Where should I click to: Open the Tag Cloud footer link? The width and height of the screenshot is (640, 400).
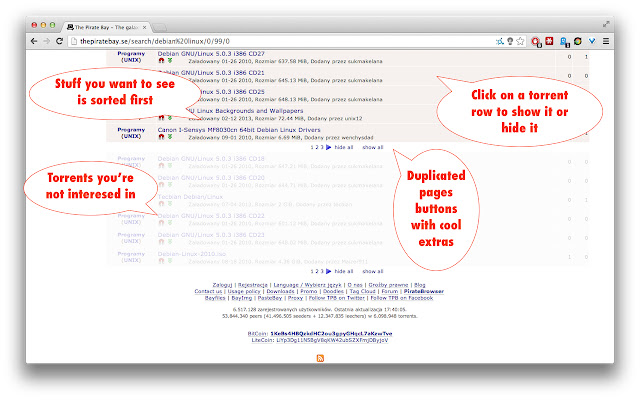362,291
